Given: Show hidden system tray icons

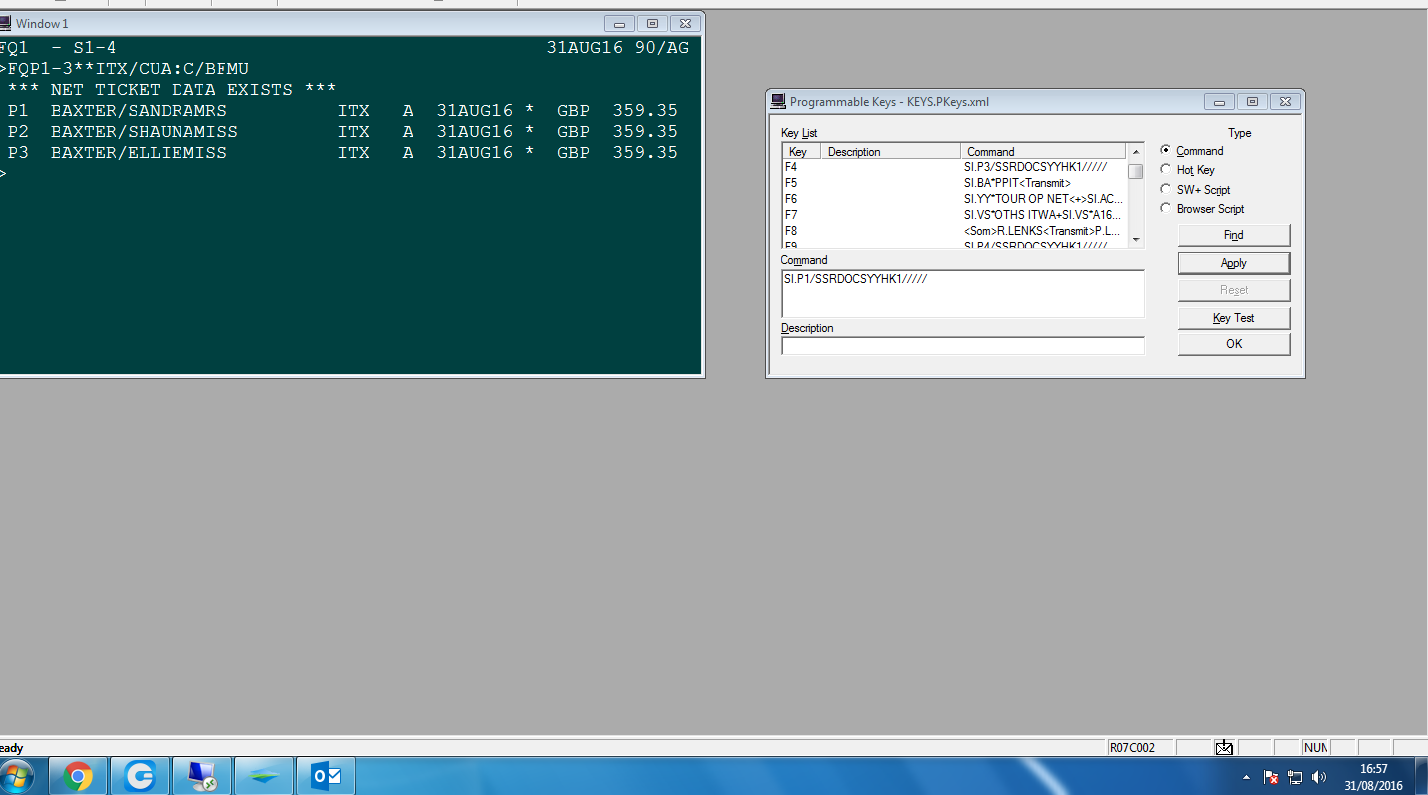Looking at the screenshot, I should click(1246, 777).
